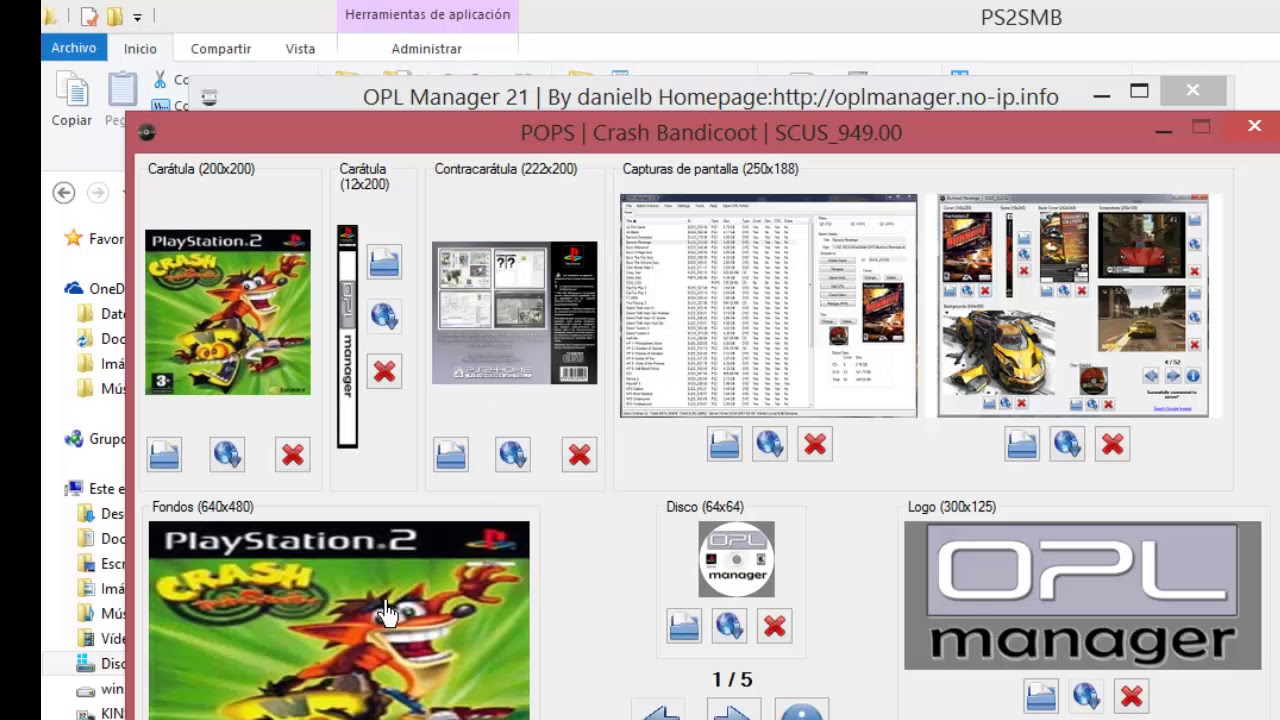Select the Herramientas de aplicación contextual tab

coord(427,15)
